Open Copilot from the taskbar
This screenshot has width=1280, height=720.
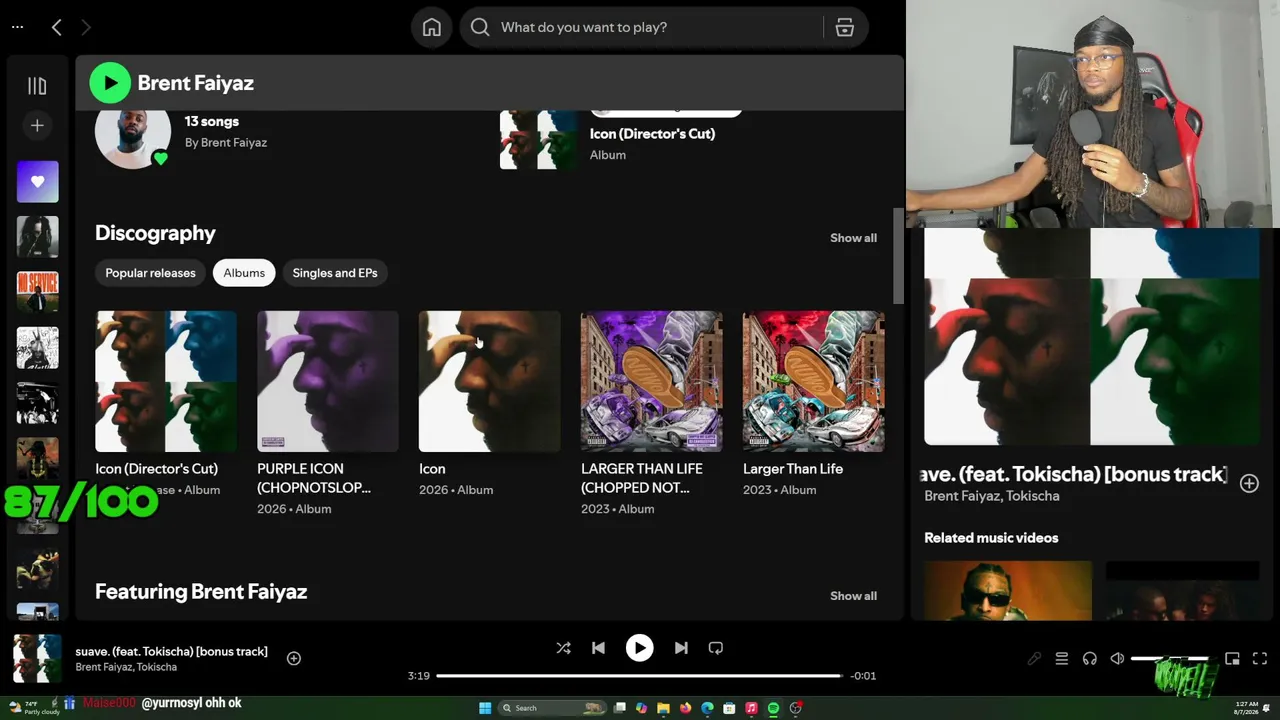(641, 708)
